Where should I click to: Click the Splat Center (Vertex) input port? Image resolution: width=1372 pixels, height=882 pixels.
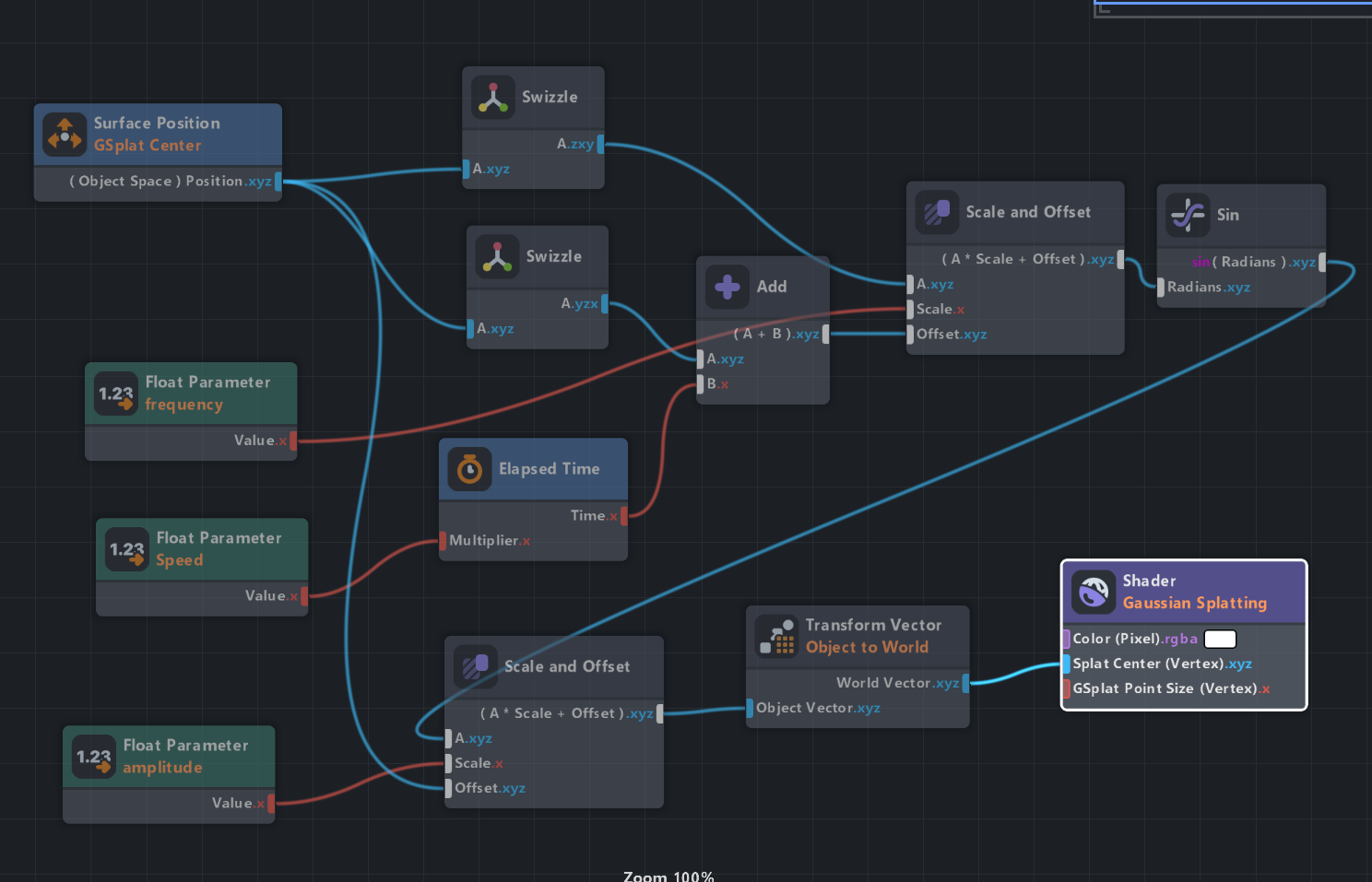pos(1067,664)
